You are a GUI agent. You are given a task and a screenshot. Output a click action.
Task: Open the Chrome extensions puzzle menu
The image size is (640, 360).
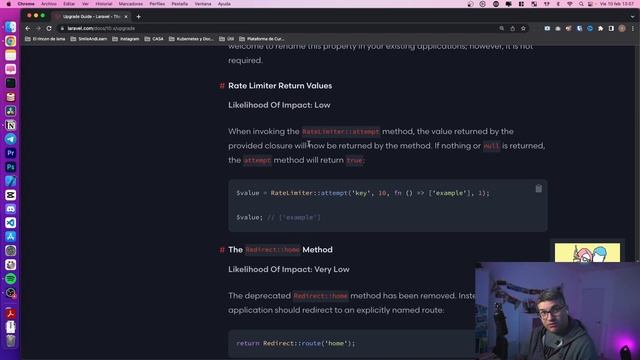(x=600, y=29)
